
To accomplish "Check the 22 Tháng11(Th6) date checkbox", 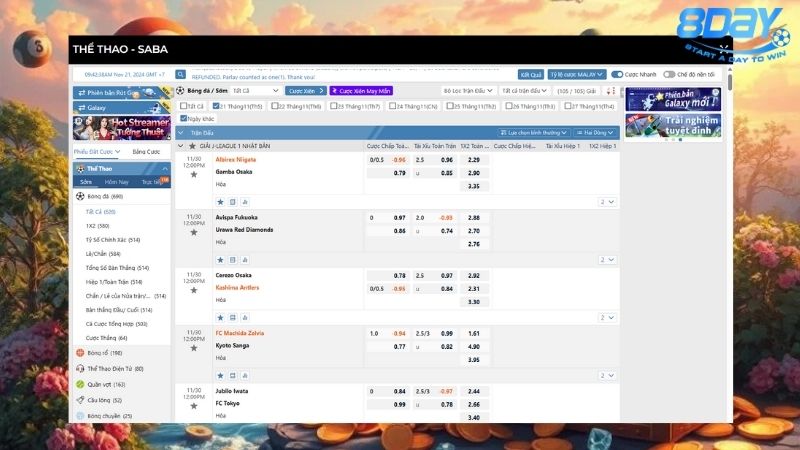I will (275, 106).
